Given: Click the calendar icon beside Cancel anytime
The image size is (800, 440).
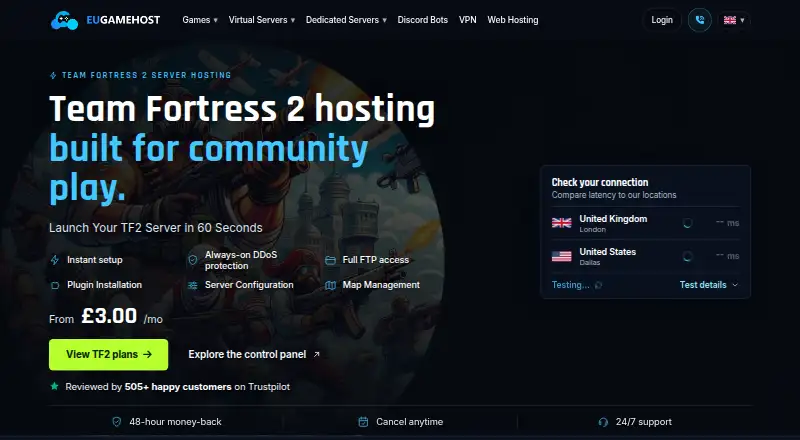Looking at the screenshot, I should (x=363, y=422).
